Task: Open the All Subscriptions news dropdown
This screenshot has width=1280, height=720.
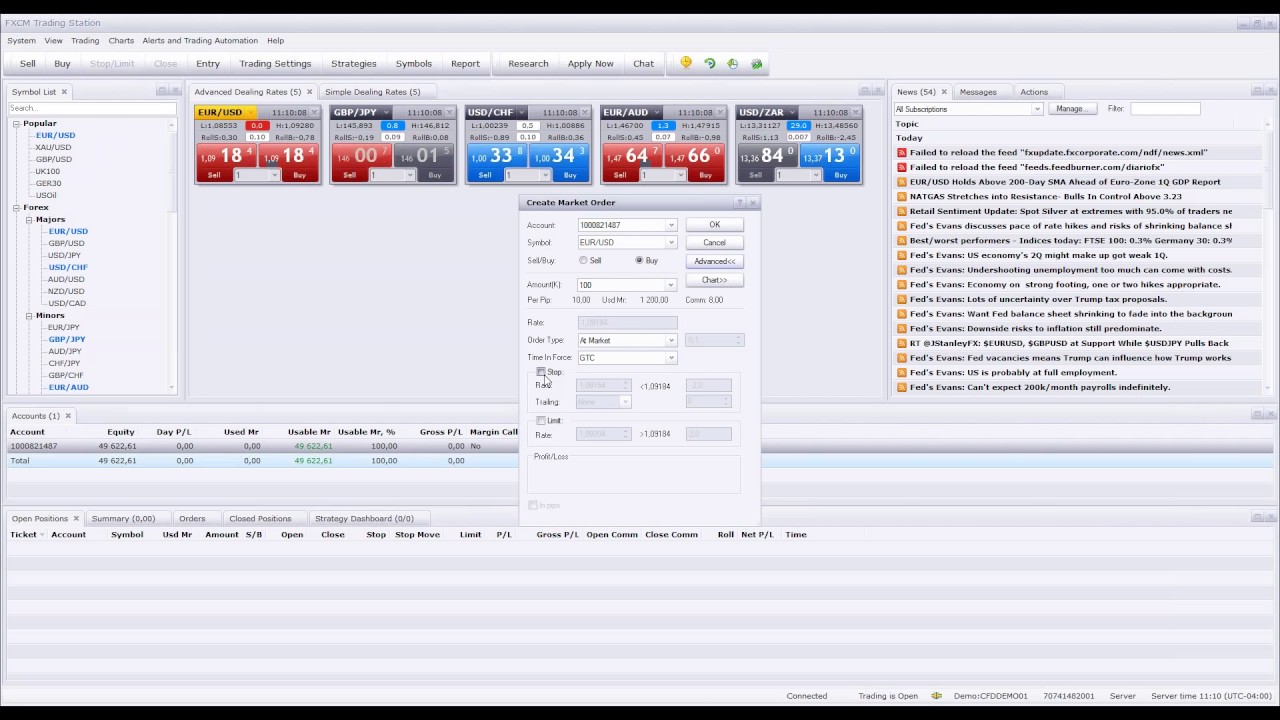Action: tap(1037, 109)
